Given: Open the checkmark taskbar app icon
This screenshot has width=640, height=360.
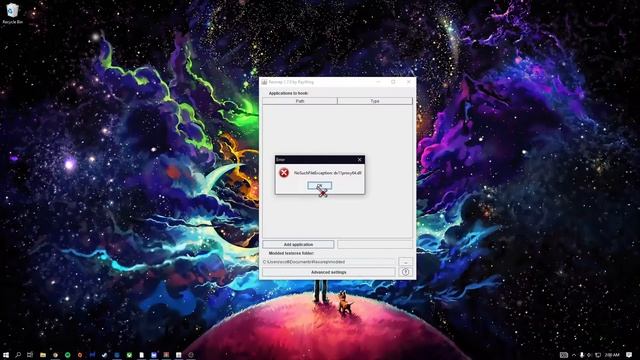Looking at the screenshot, I should [104, 355].
